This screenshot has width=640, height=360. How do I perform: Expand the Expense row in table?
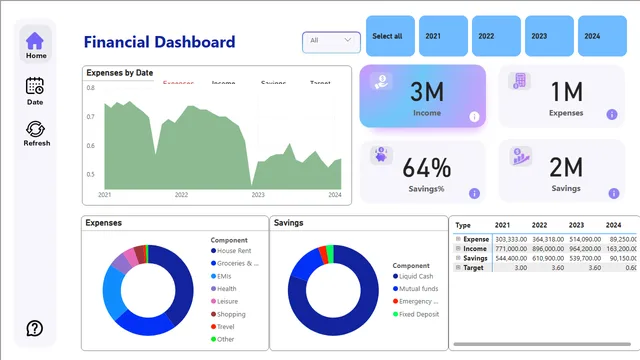coord(458,239)
